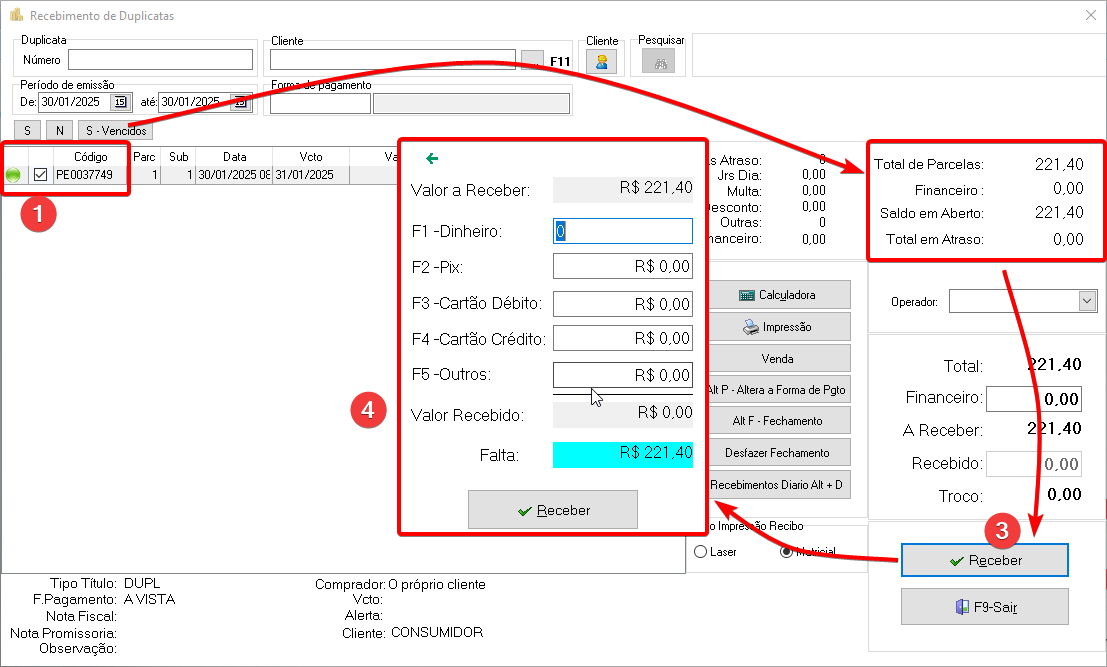
Task: Click the Cliente person icon button
Action: [602, 62]
